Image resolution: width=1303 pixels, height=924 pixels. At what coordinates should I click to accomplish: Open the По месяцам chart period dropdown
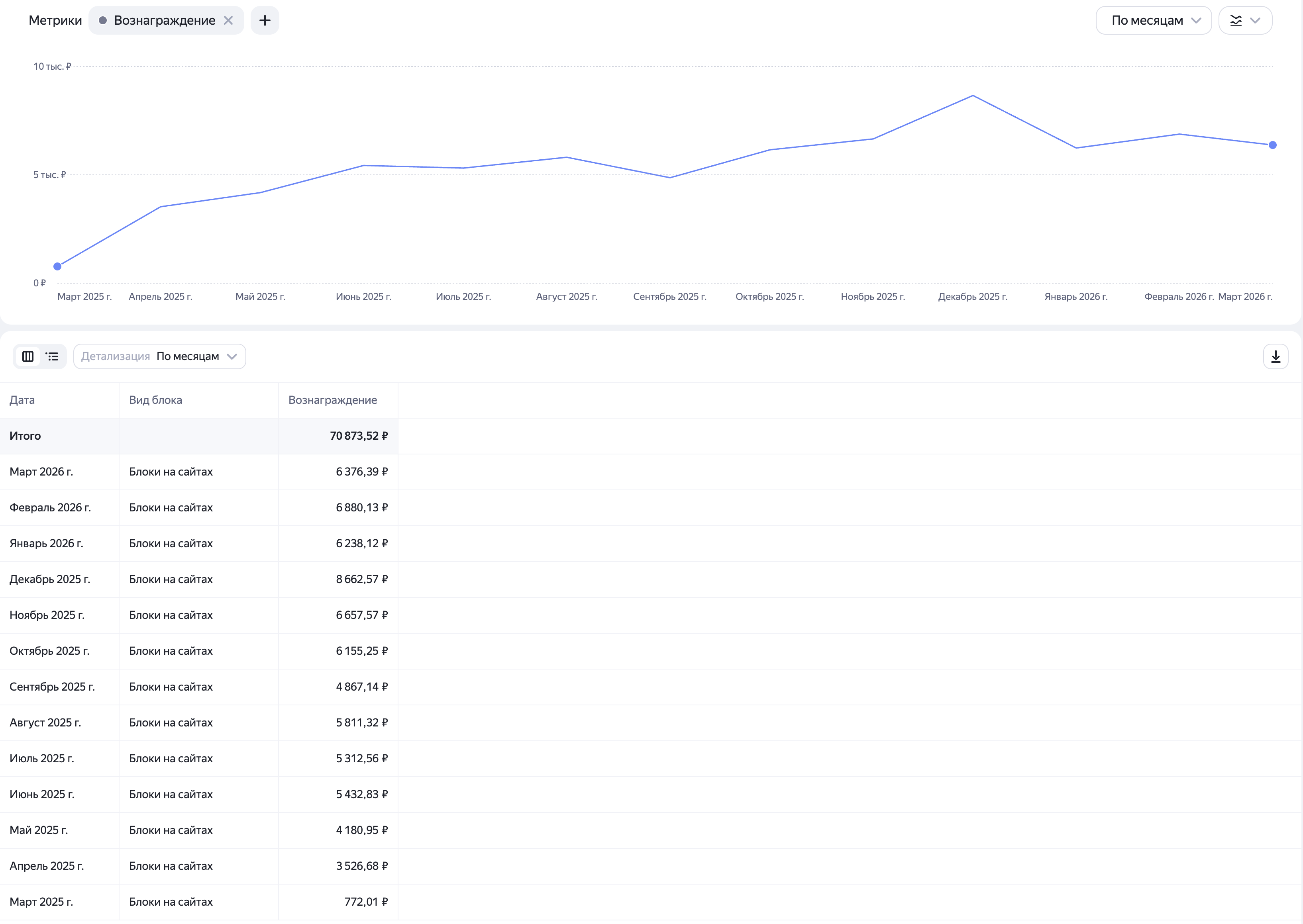pyautogui.click(x=1153, y=20)
